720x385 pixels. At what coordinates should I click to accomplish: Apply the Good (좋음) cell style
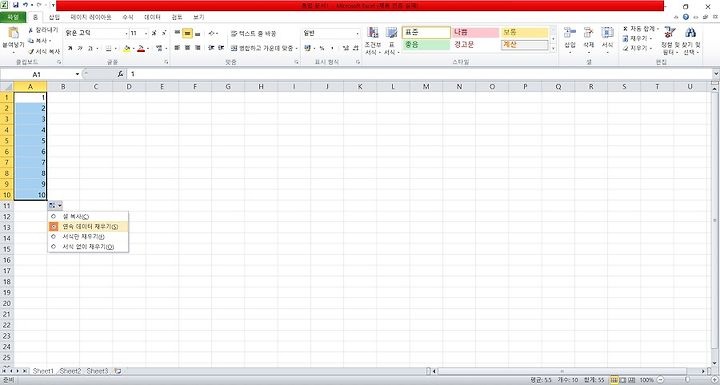(426, 45)
